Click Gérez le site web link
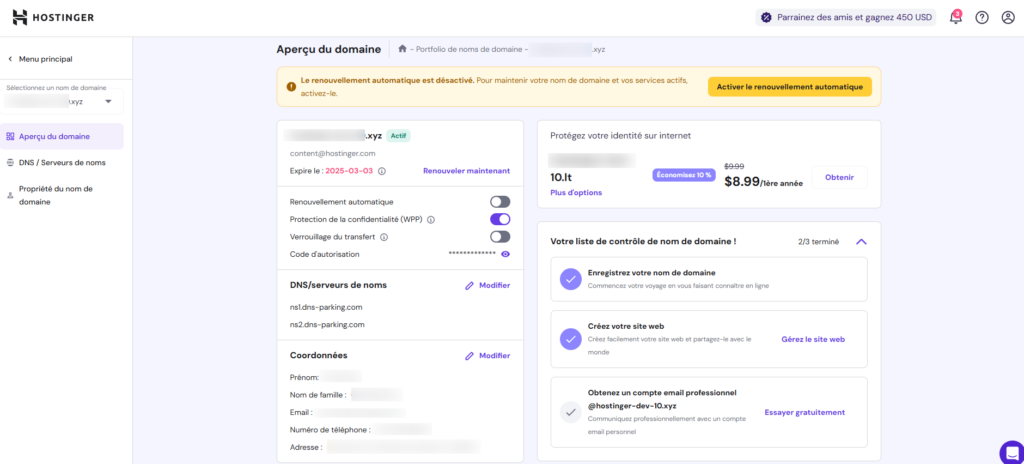The height and width of the screenshot is (464, 1024). click(x=813, y=340)
